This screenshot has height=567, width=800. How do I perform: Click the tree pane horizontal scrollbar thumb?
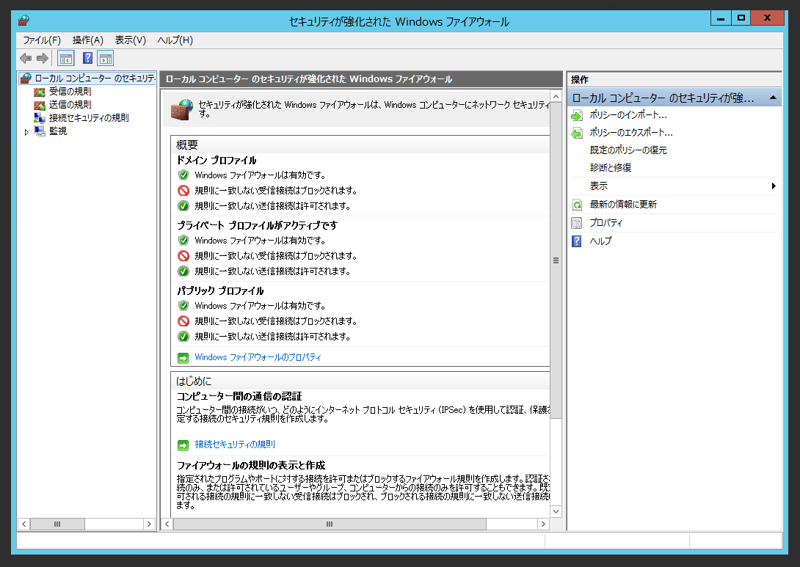(x=57, y=524)
